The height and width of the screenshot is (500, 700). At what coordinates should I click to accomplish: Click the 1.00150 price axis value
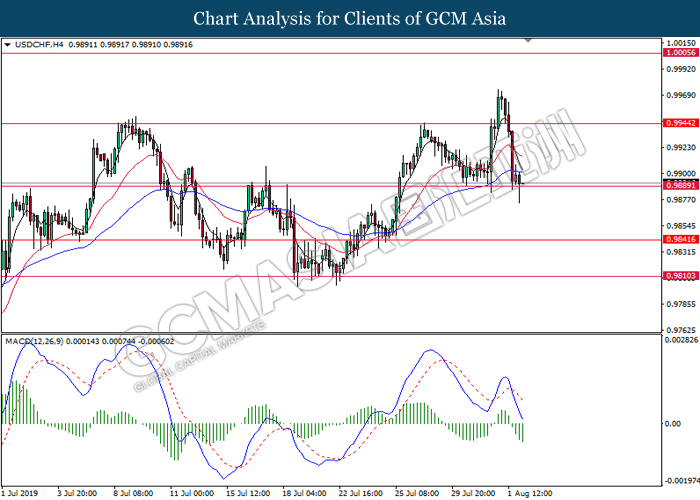tap(679, 44)
